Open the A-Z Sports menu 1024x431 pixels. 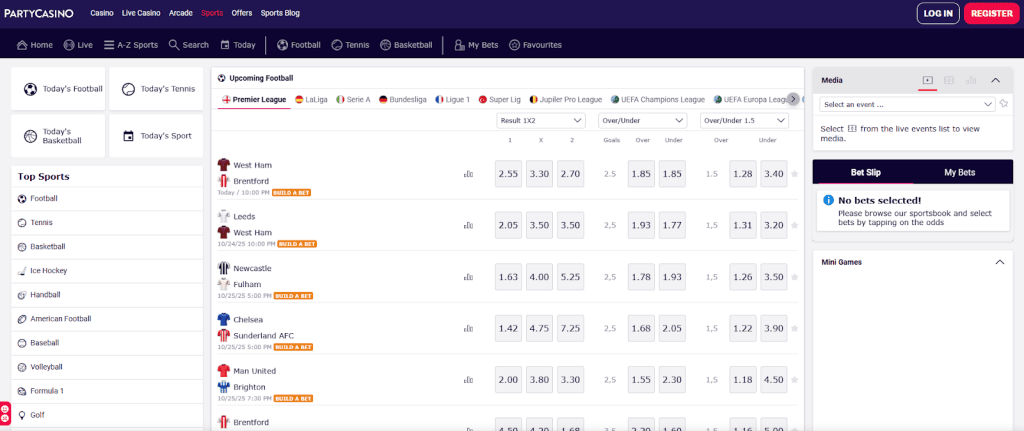pyautogui.click(x=131, y=45)
